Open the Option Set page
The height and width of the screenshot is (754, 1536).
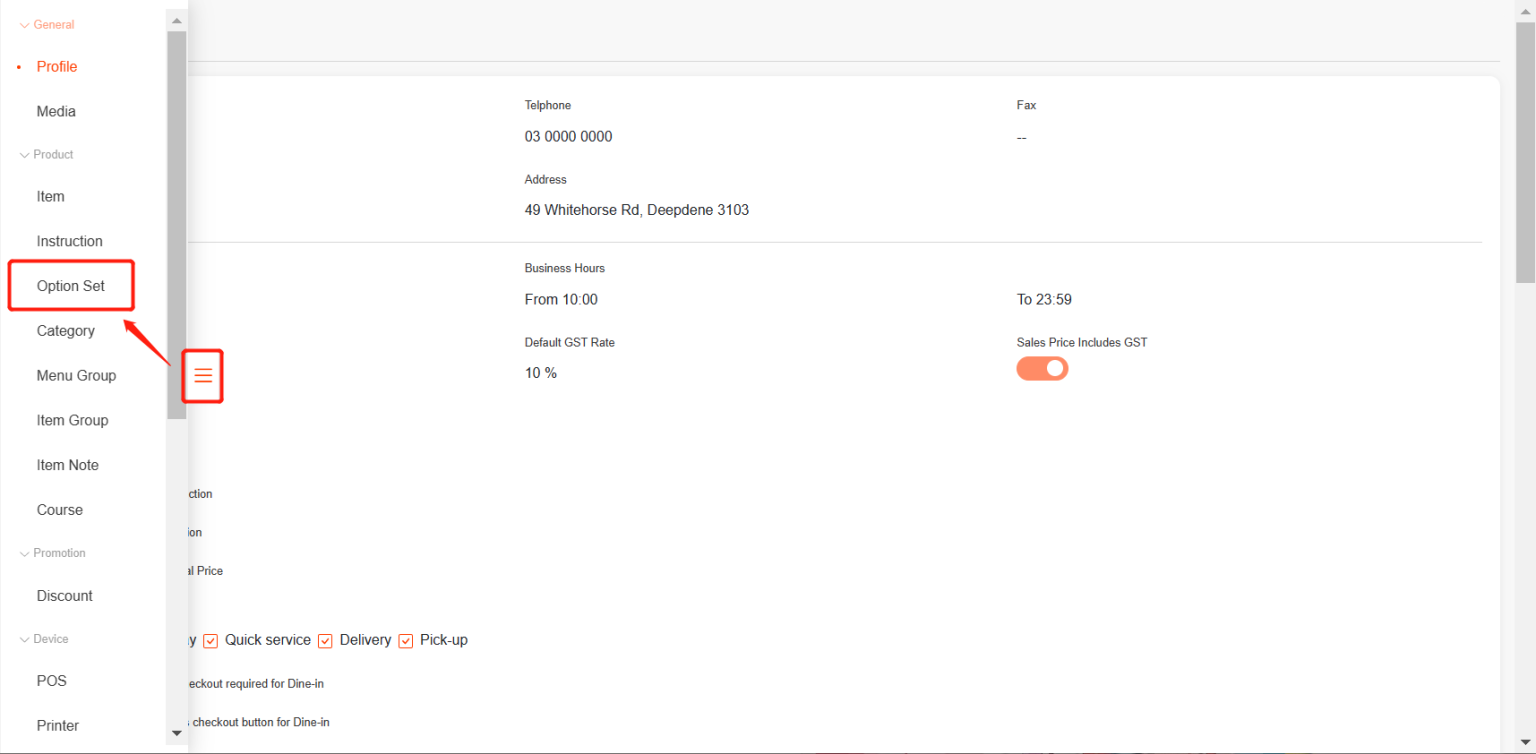point(71,286)
